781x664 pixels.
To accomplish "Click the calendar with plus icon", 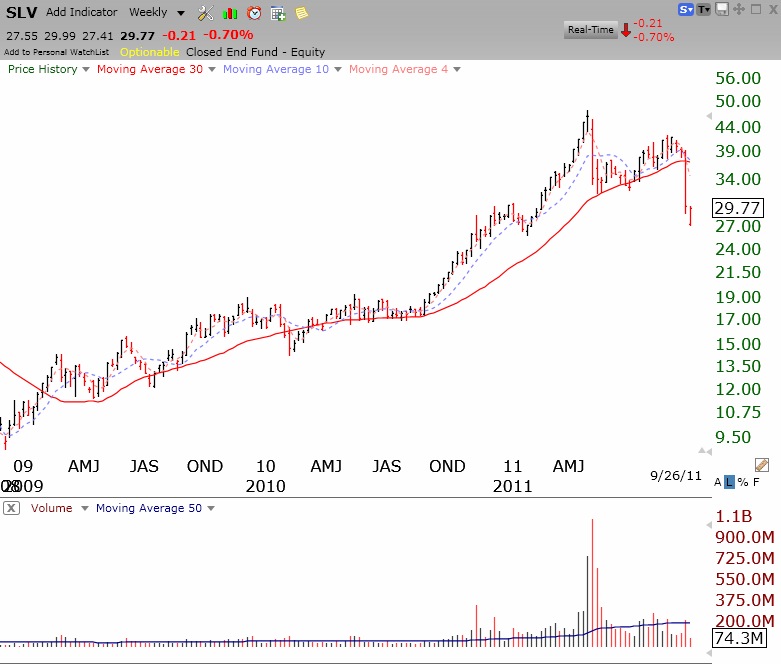I will [x=278, y=13].
